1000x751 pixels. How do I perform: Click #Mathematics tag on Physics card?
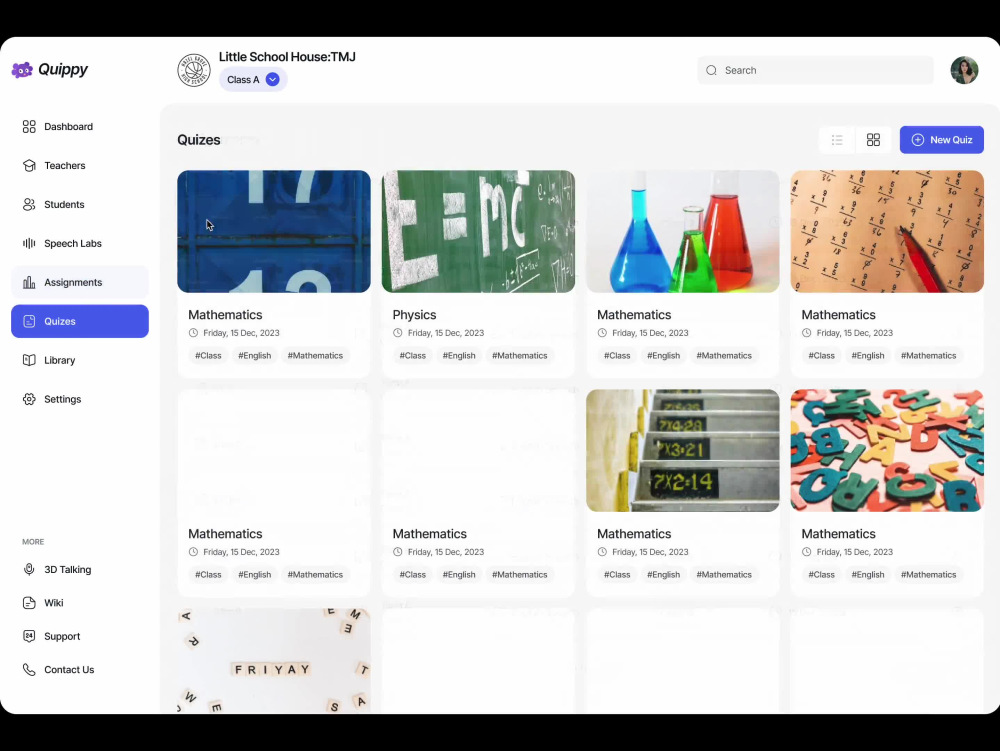(x=520, y=356)
